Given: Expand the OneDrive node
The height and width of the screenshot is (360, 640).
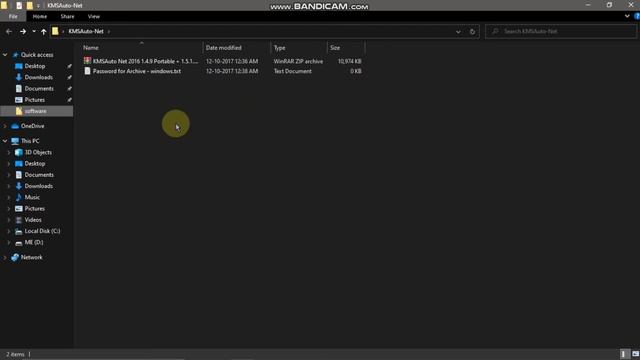Looking at the screenshot, I should coord(5,126).
